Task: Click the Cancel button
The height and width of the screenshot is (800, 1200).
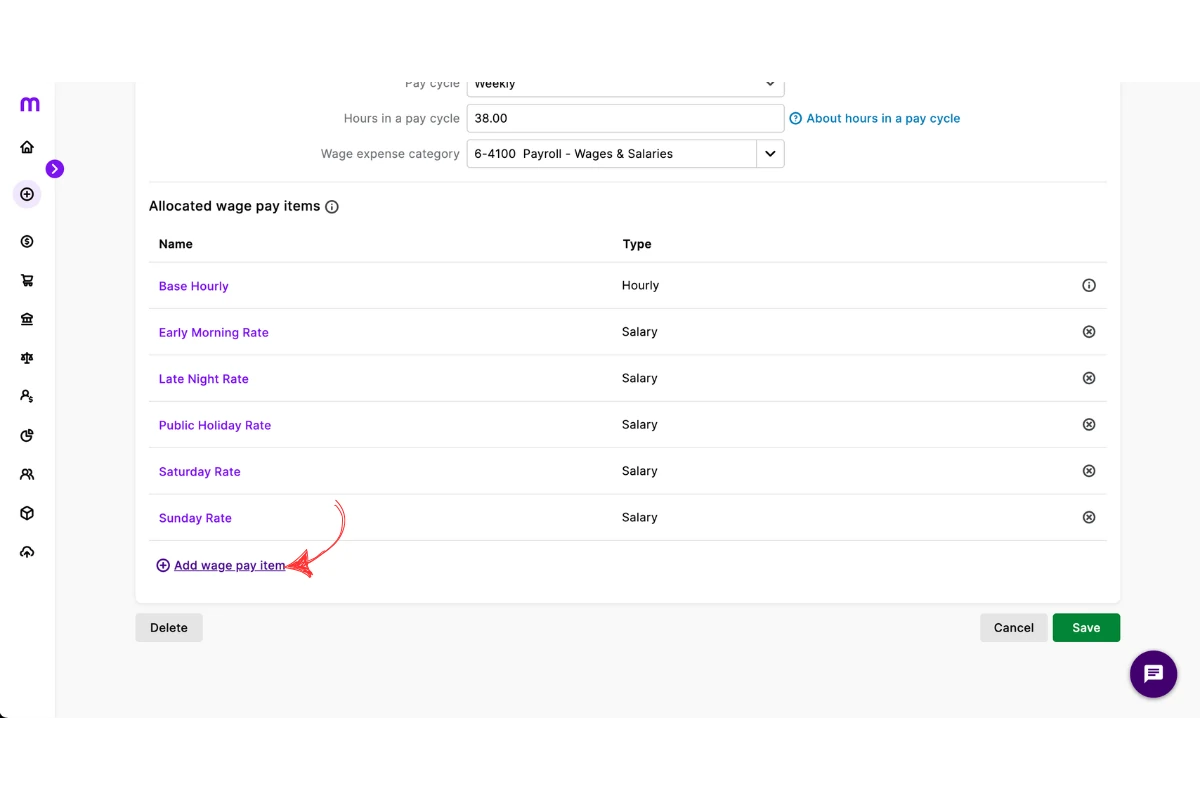Action: pos(1013,627)
